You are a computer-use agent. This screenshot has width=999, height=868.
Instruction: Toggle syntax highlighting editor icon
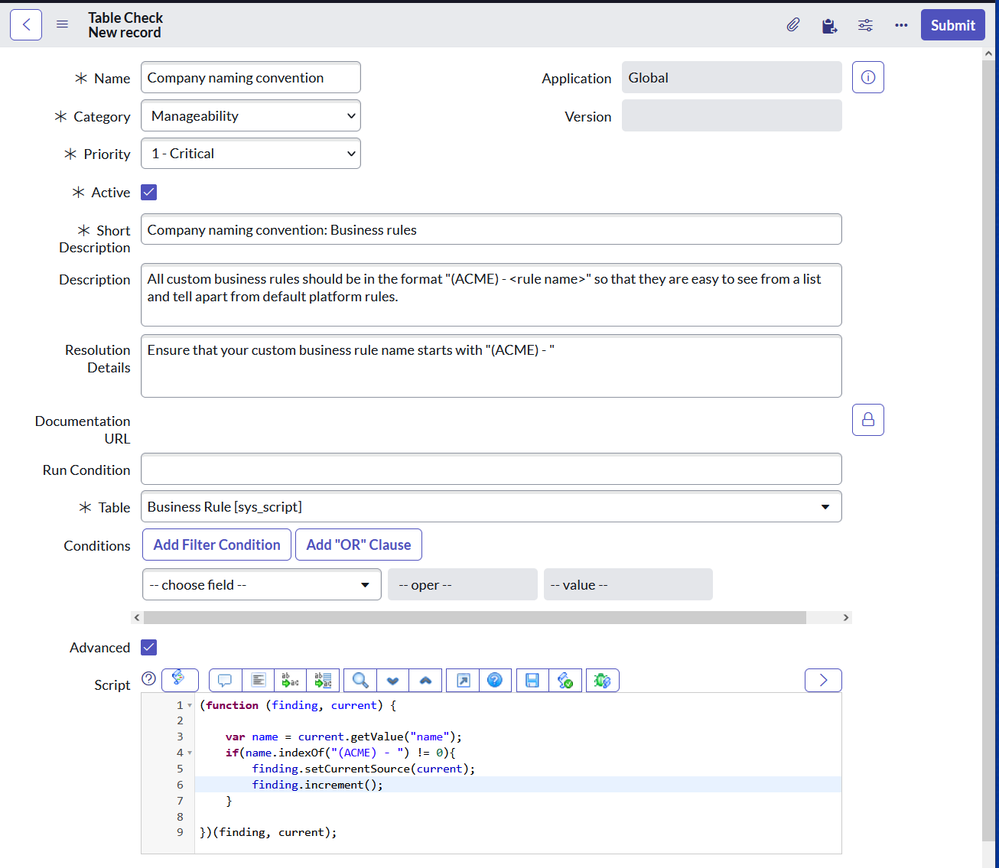[x=180, y=679]
